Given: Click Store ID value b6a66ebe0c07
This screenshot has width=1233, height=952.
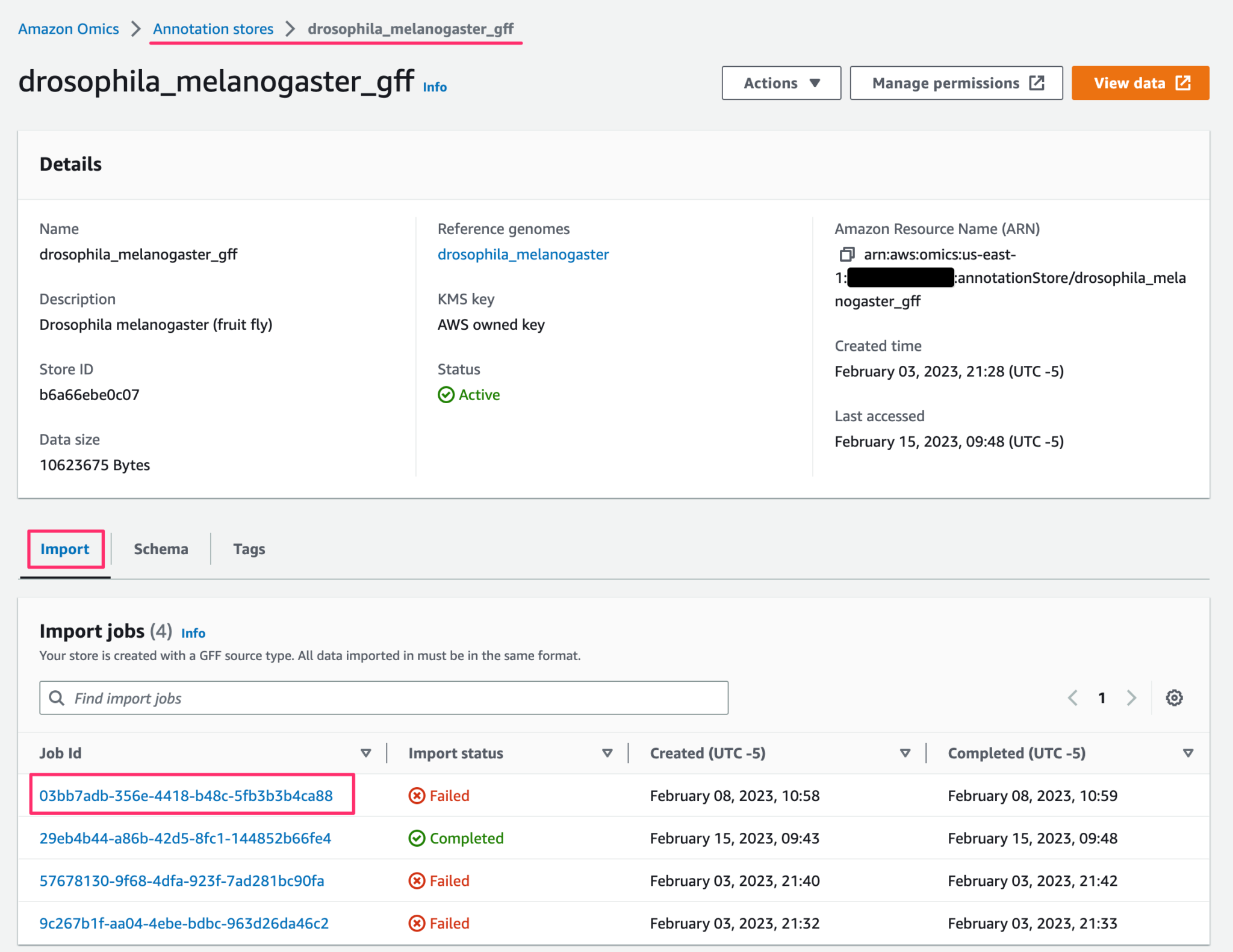Looking at the screenshot, I should 90,395.
